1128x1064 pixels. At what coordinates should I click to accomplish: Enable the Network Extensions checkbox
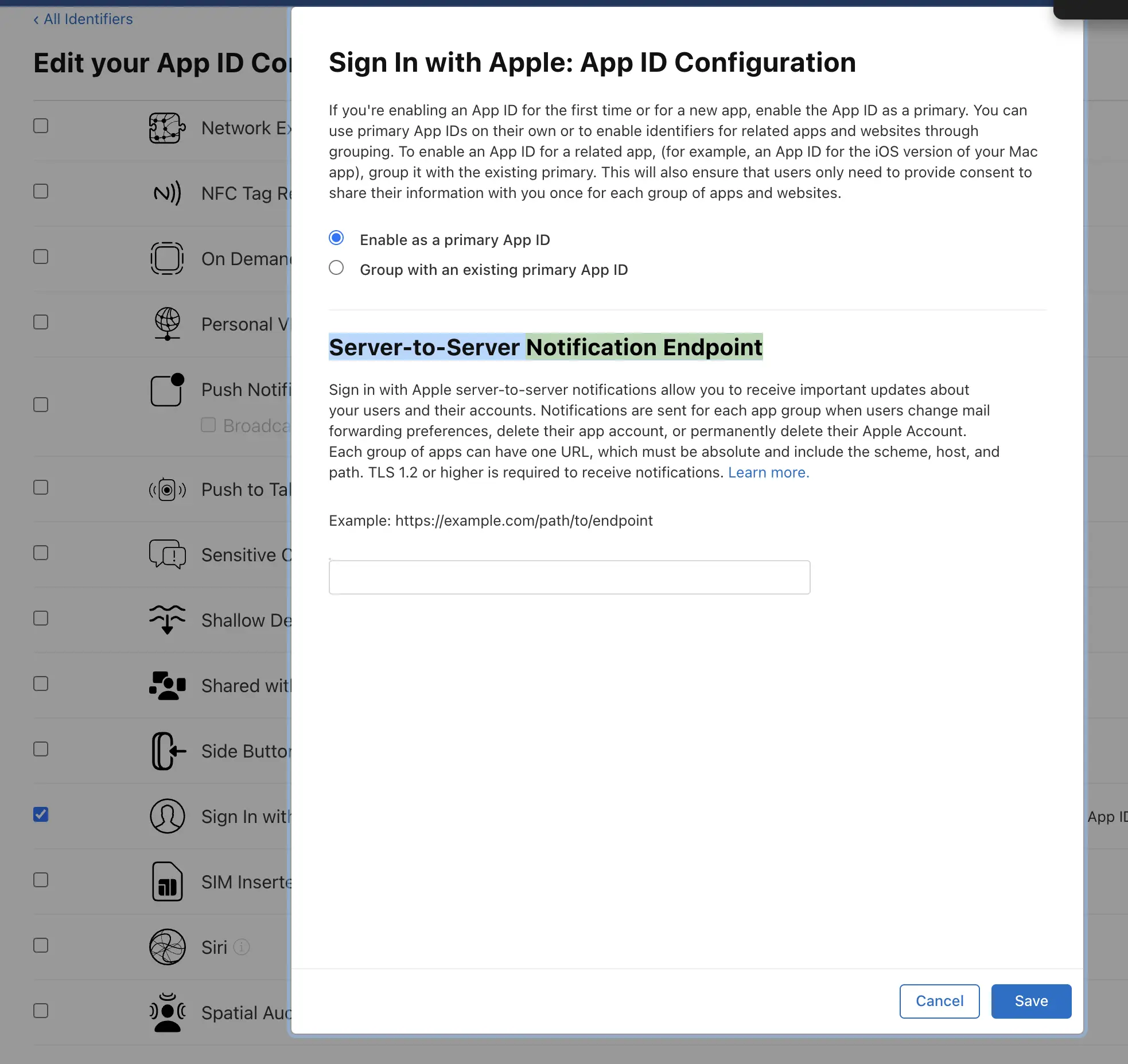[x=41, y=126]
